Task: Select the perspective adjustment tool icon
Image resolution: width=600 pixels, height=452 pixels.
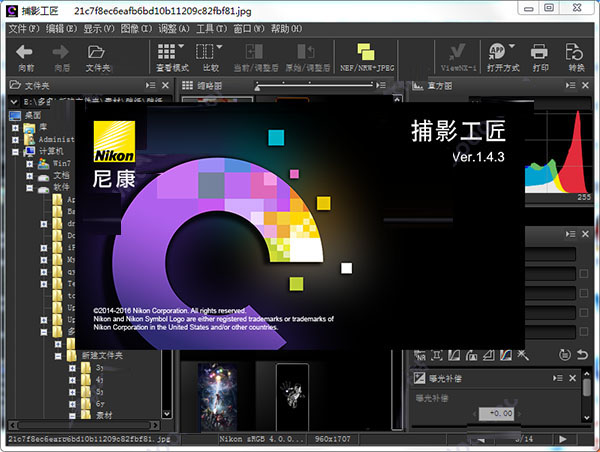Action: tap(489, 355)
